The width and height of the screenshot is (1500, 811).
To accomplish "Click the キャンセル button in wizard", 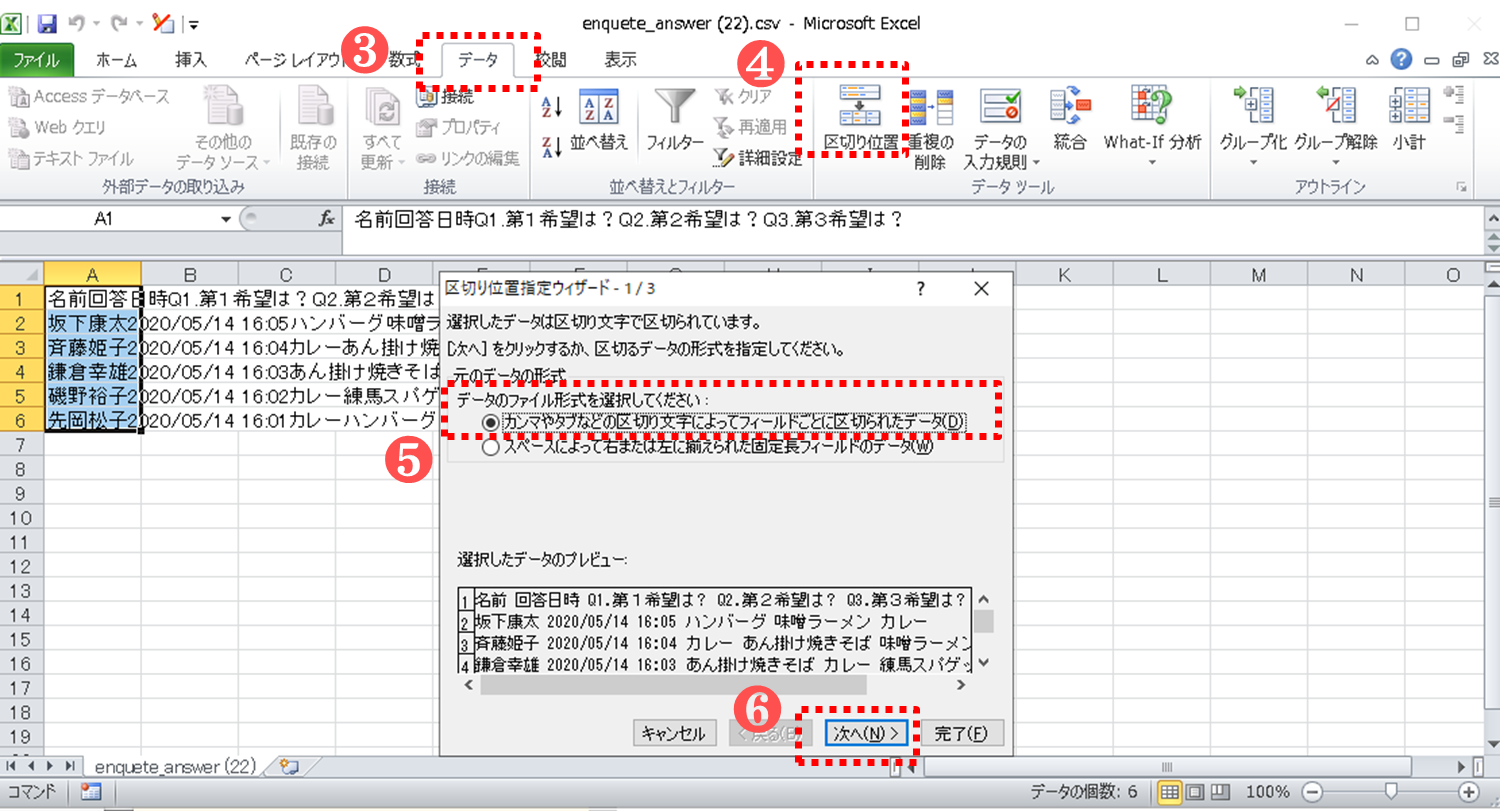I will (x=675, y=733).
